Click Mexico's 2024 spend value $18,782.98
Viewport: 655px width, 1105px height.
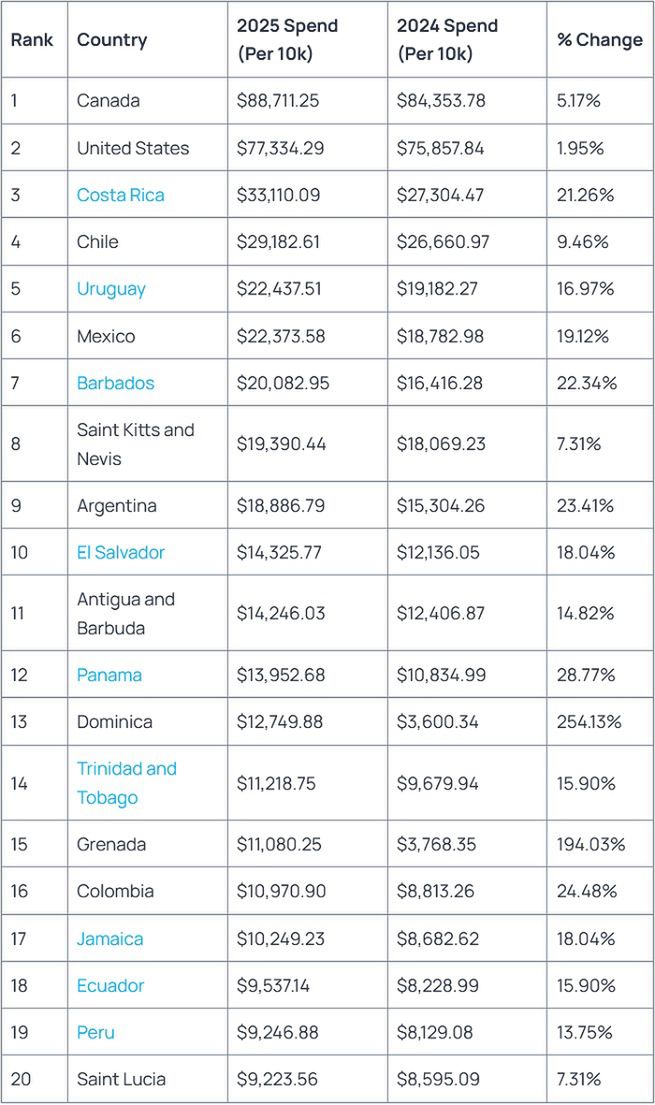coord(440,336)
